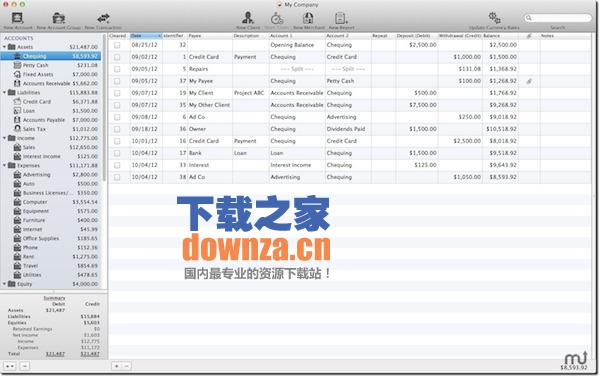The height and width of the screenshot is (377, 600).
Task: Click the Balance column header
Action: [x=500, y=36]
